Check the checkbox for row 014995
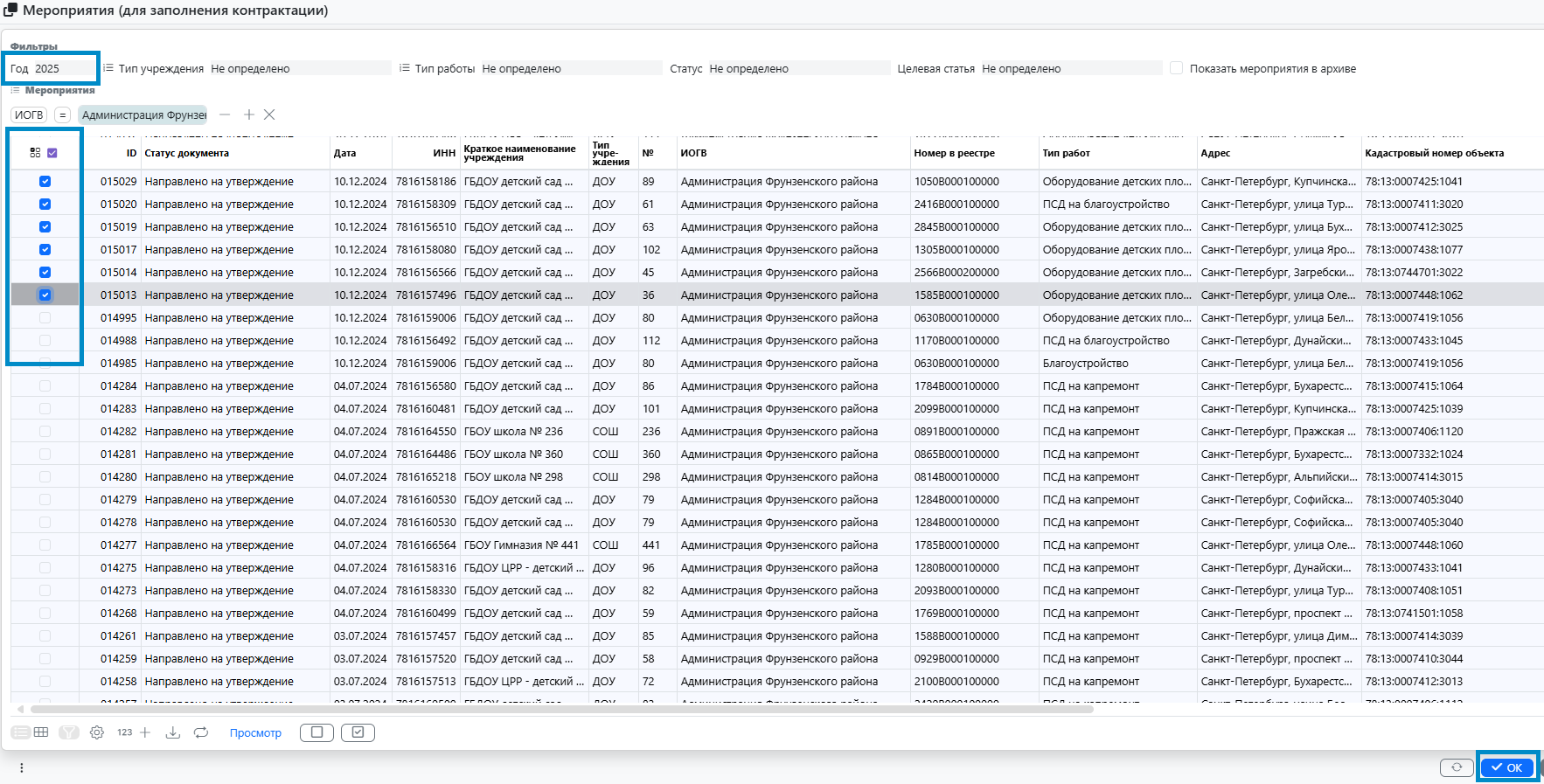Screen dimensions: 1544x784 coord(45,318)
